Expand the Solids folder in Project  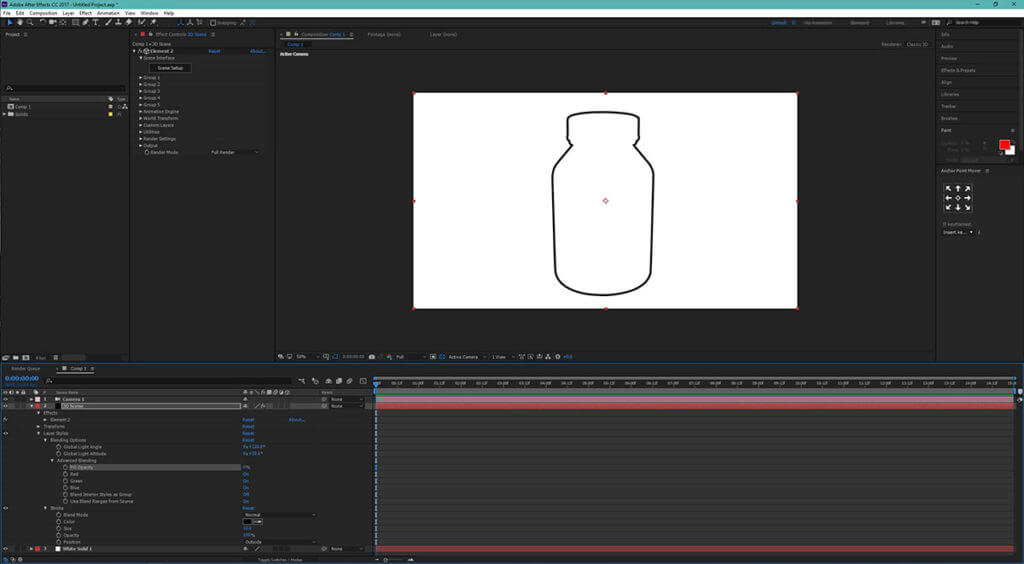(x=5, y=114)
